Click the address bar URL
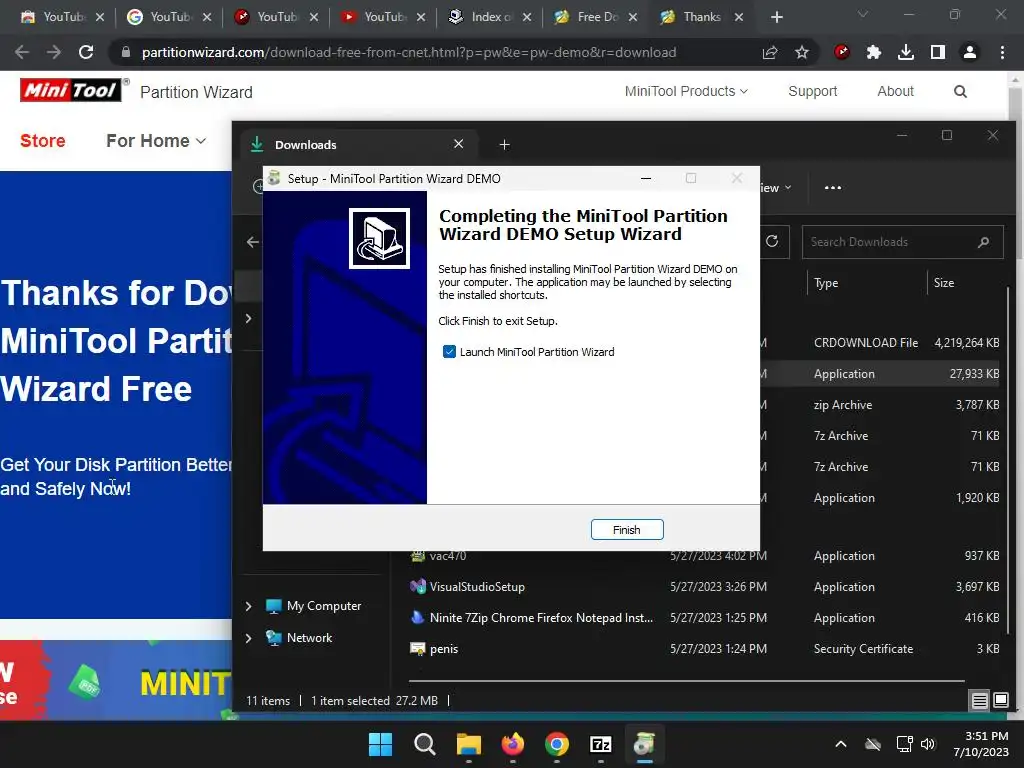The width and height of the screenshot is (1024, 768). 409,52
